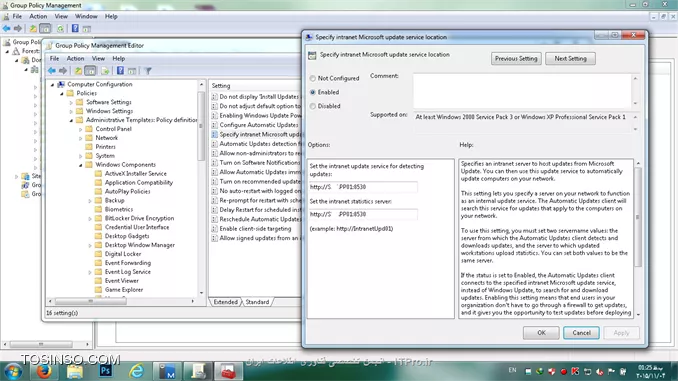Click the Apply button in dialog

click(x=621, y=333)
